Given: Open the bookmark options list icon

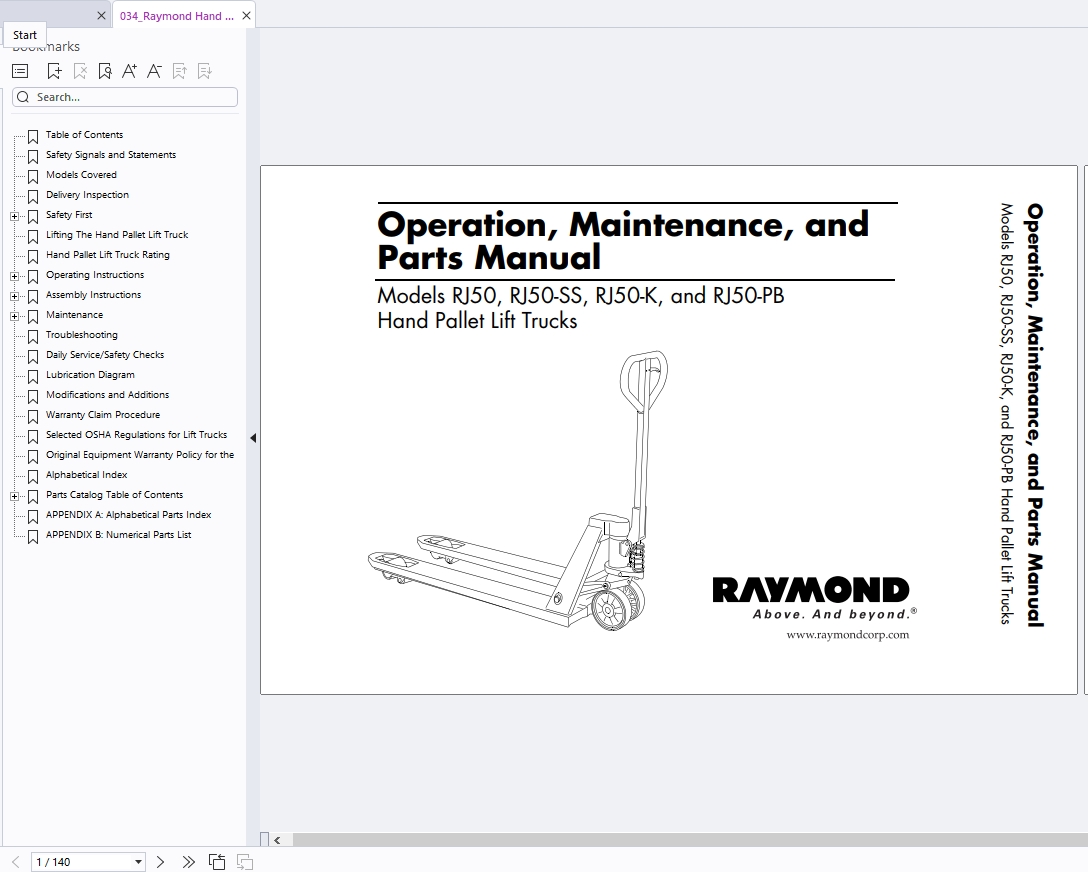Looking at the screenshot, I should (x=19, y=70).
